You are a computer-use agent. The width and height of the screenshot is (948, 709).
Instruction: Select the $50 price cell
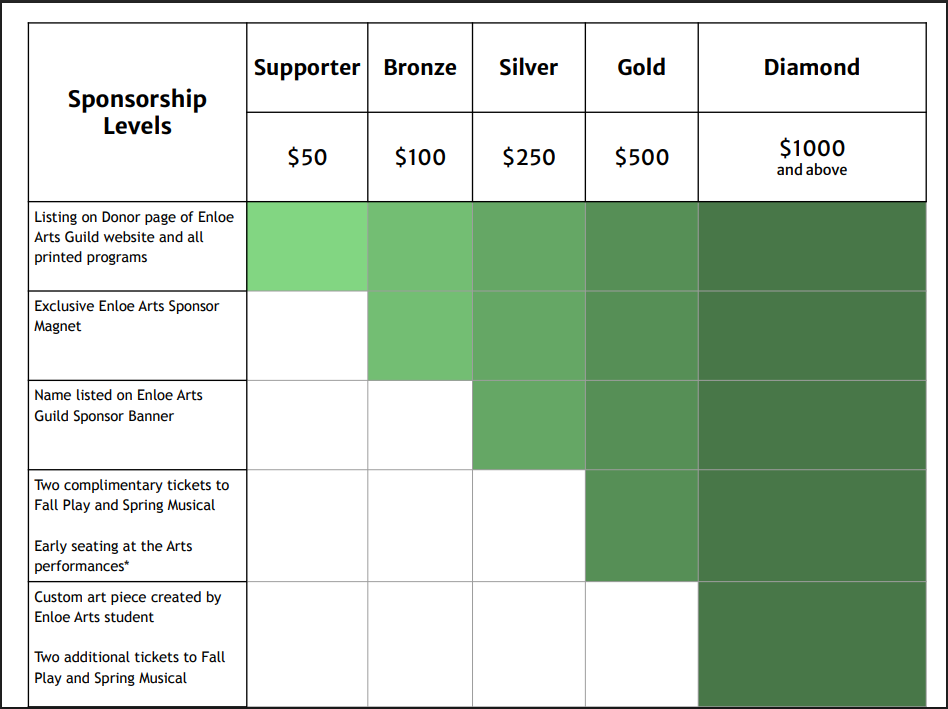click(x=307, y=157)
